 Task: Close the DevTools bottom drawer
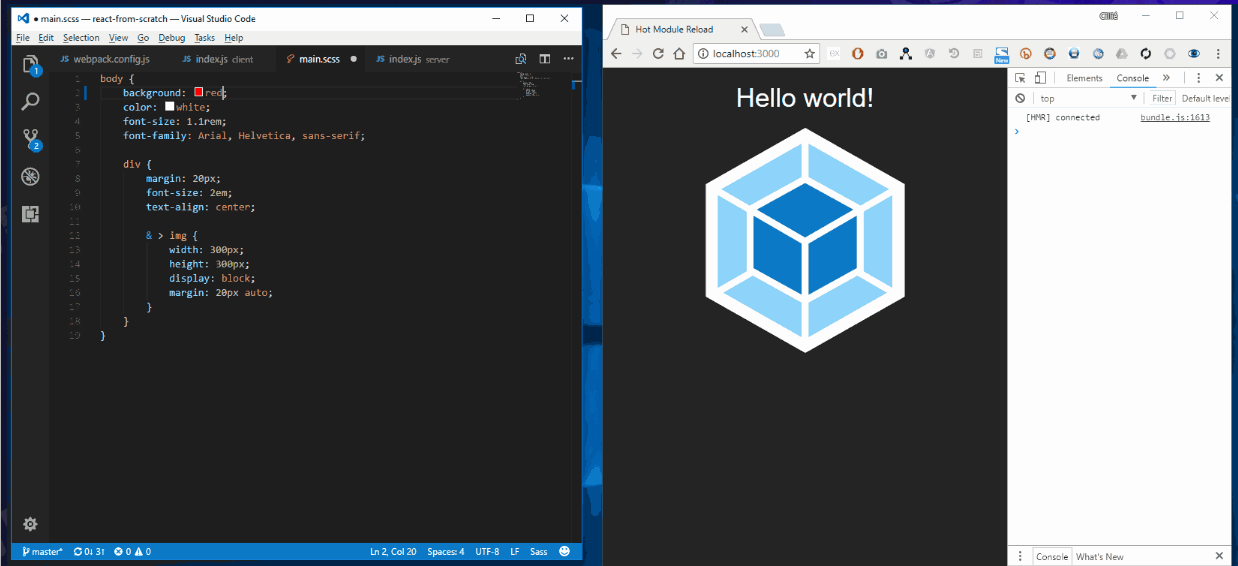click(x=1219, y=556)
